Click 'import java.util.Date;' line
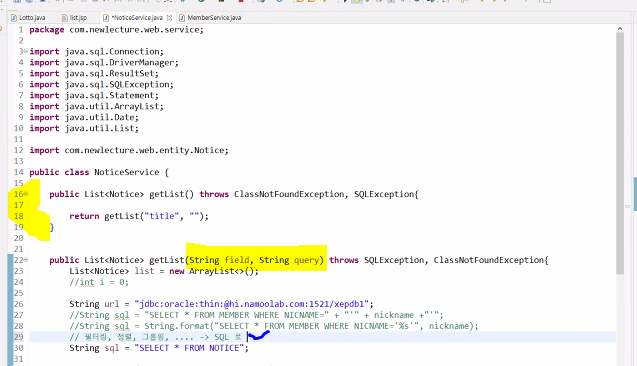 click(x=84, y=117)
